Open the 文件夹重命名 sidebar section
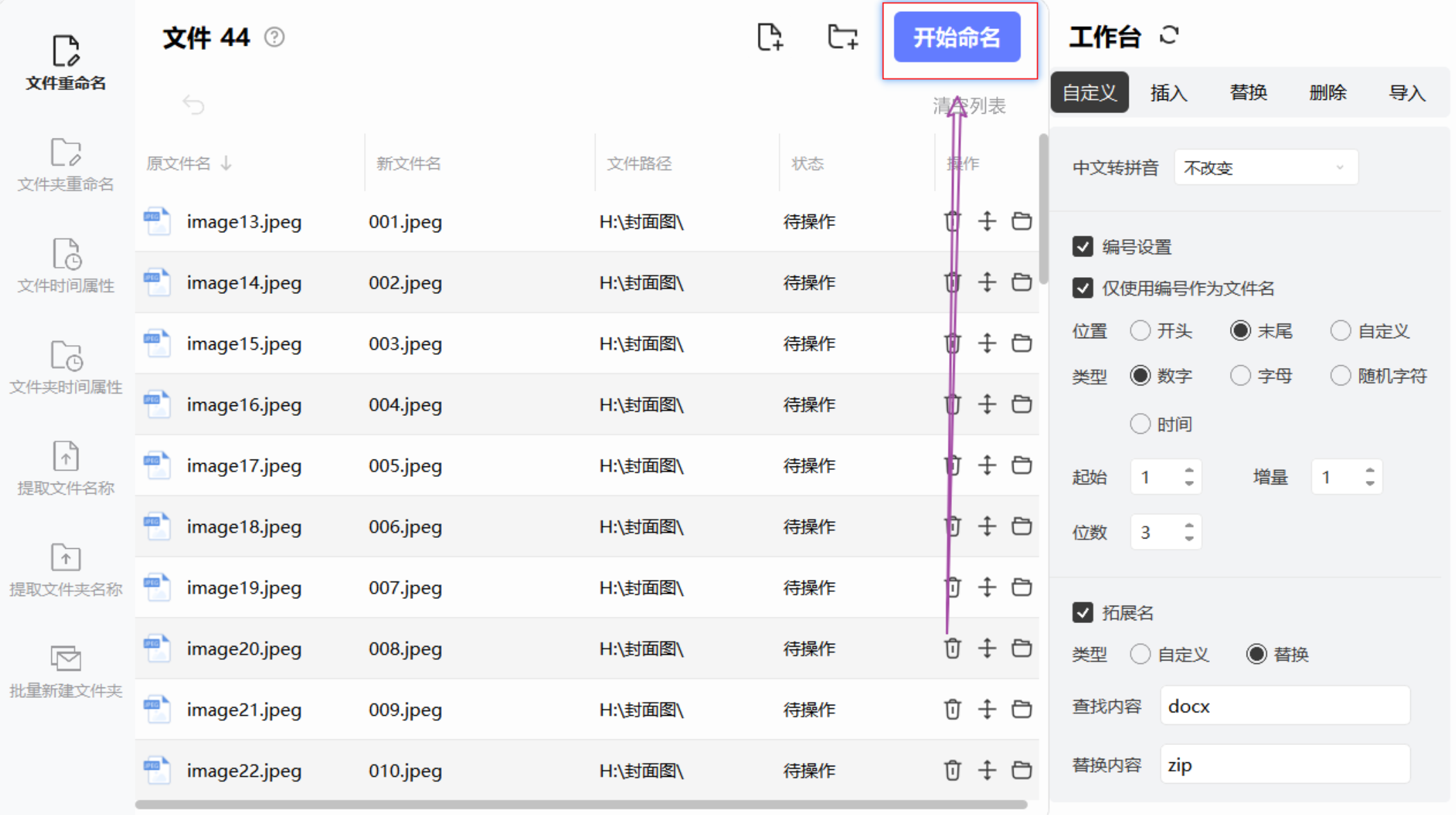The image size is (1456, 815). tap(66, 164)
